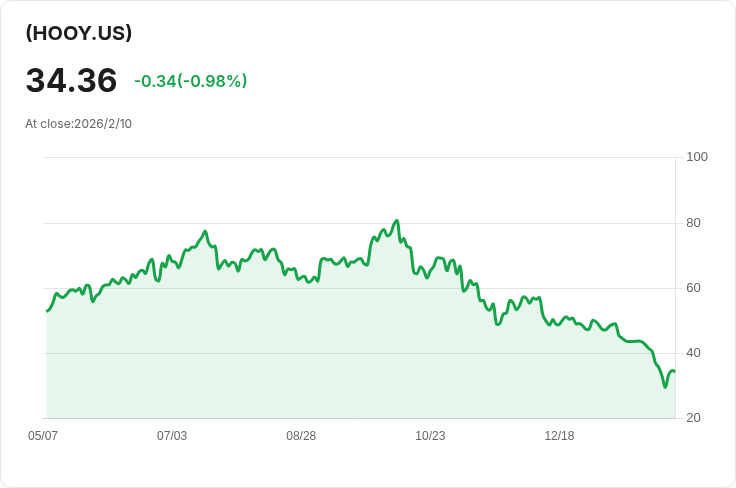The height and width of the screenshot is (488, 736).
Task: Click the At close:2026/2/10 date label
Action: pyautogui.click(x=79, y=124)
